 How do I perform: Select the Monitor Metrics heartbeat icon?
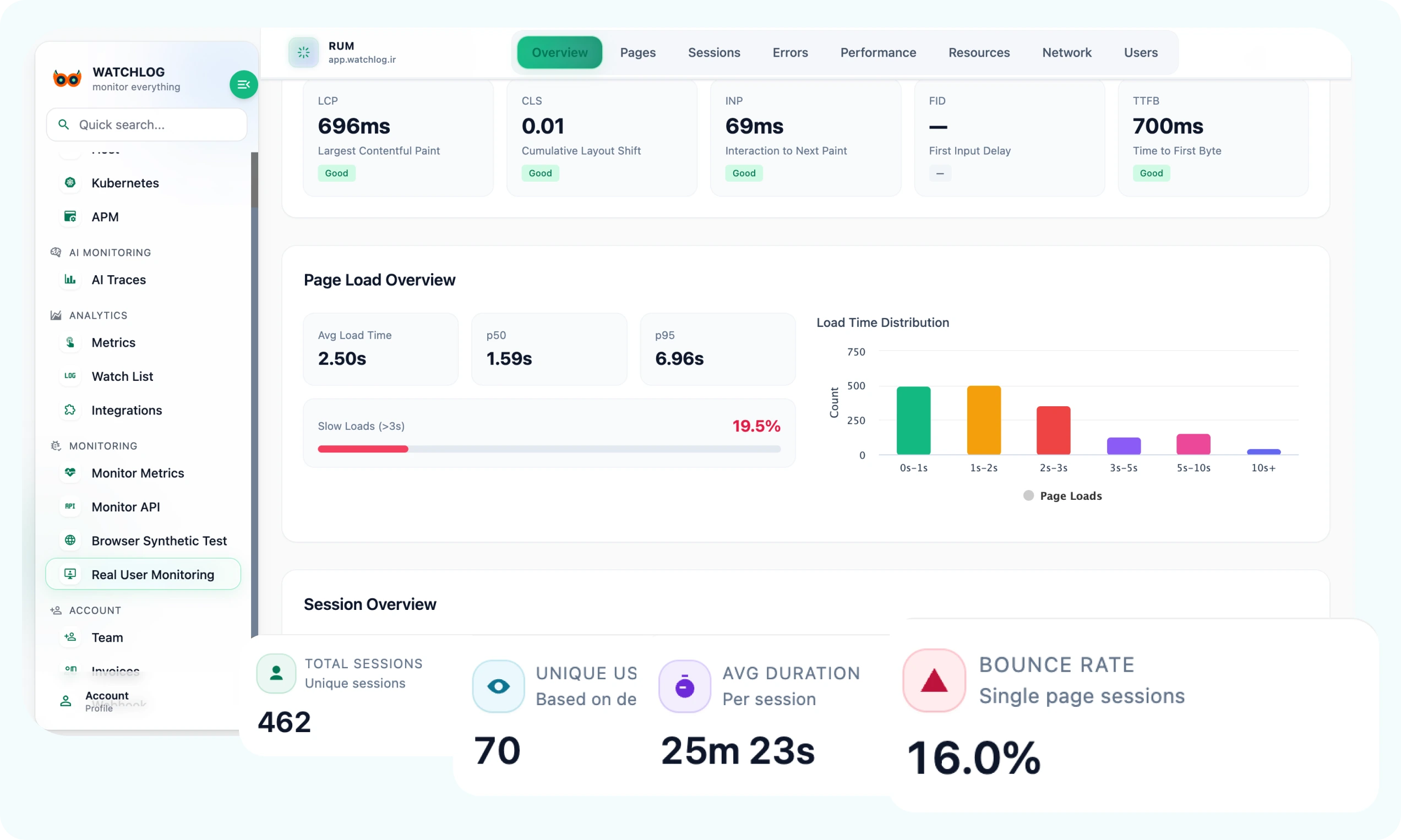70,473
